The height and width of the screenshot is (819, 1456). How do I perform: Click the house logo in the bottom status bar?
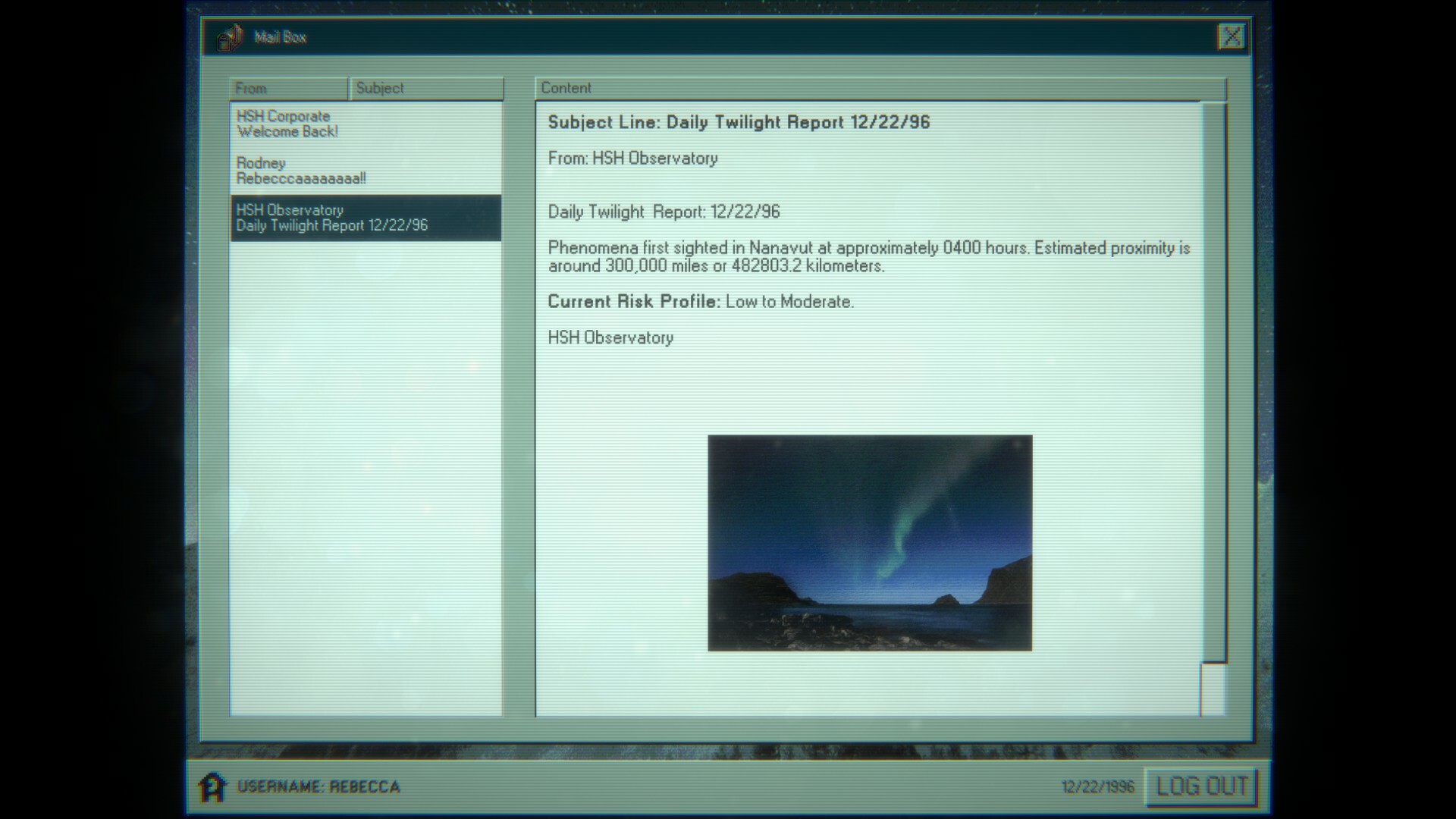coord(215,786)
